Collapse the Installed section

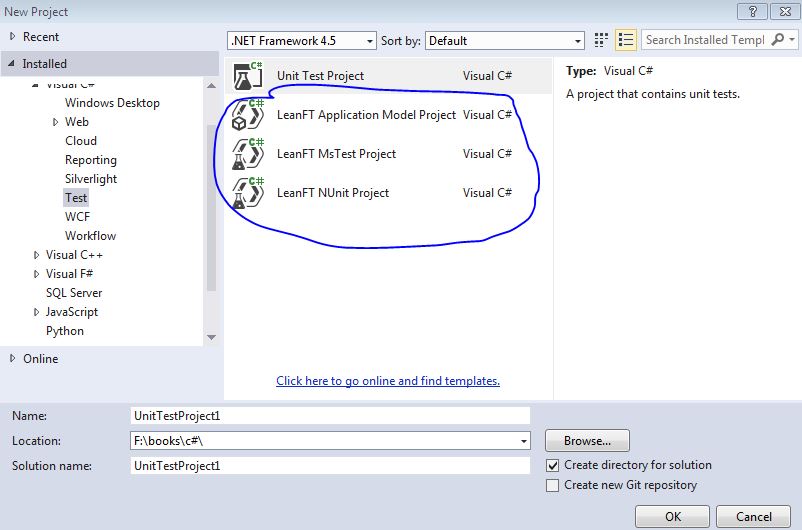pos(11,63)
